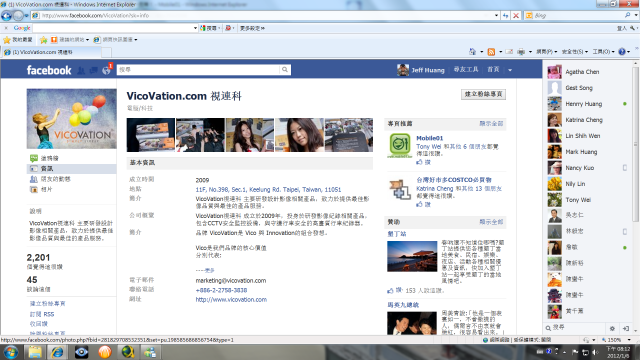The height and width of the screenshot is (360, 640).
Task: Click the +886-2 phone number link
Action: [221, 290]
